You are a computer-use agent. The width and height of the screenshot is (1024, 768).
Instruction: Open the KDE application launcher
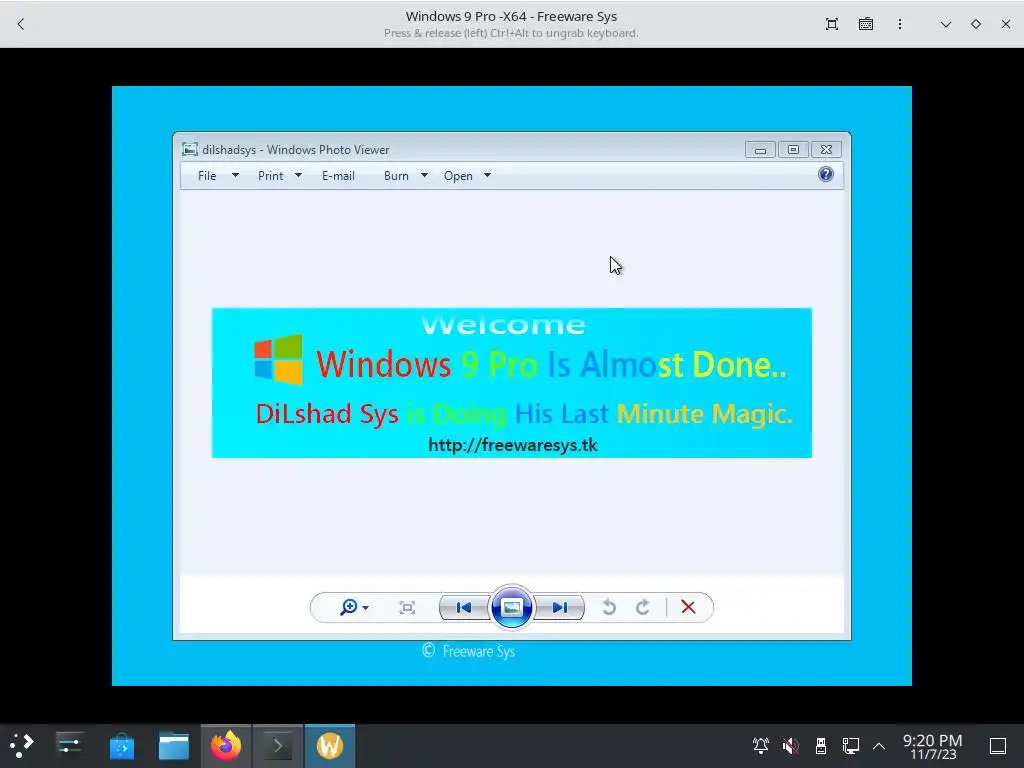tap(22, 745)
